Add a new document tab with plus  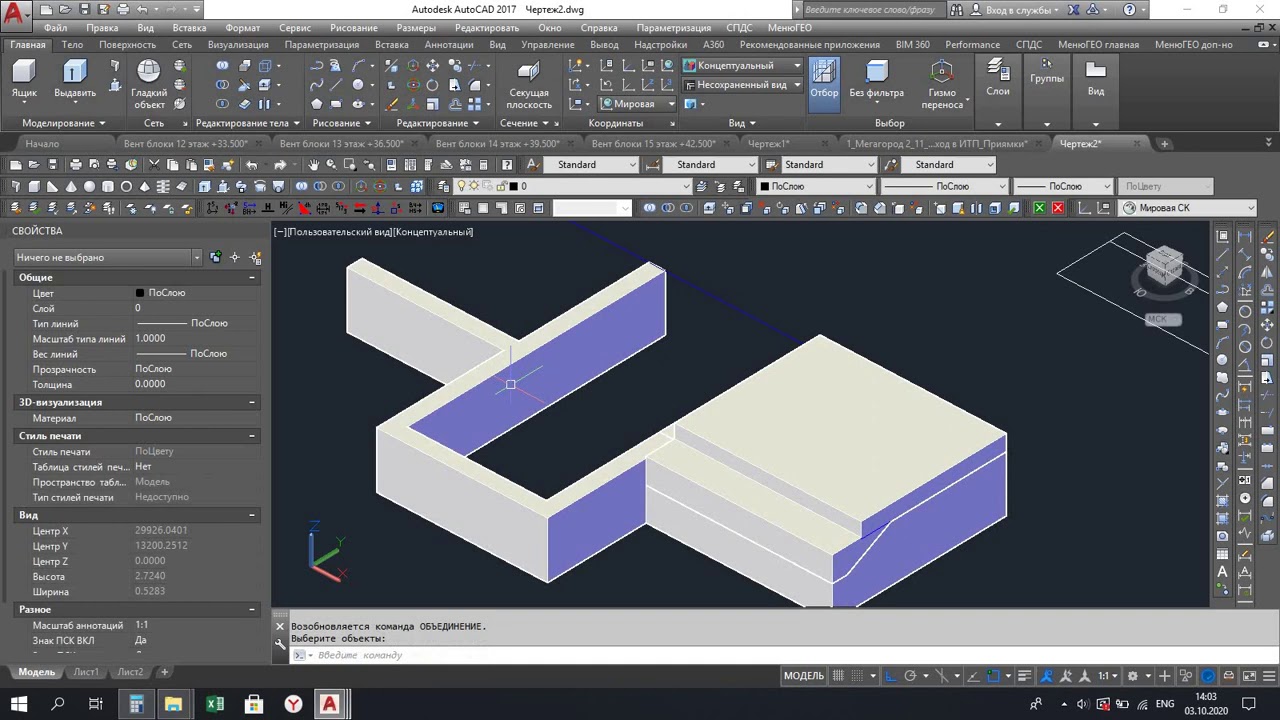click(1164, 144)
